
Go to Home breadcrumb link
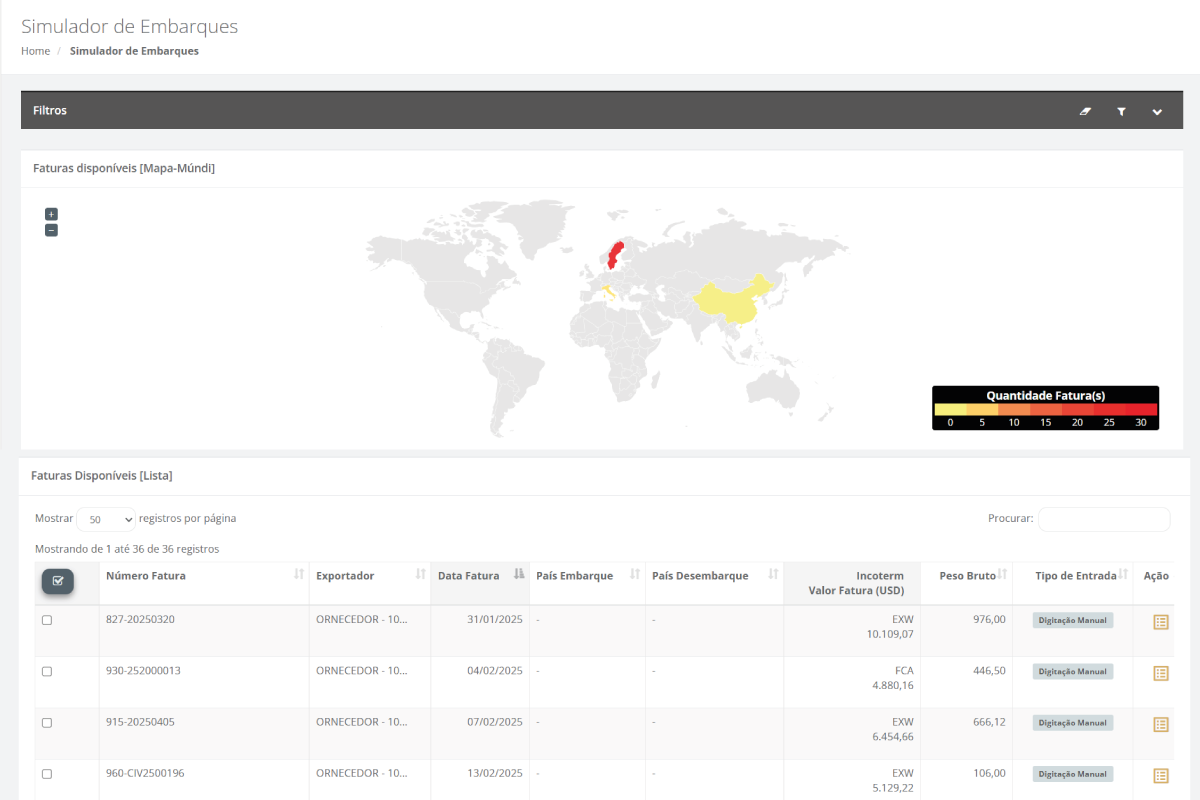point(35,51)
